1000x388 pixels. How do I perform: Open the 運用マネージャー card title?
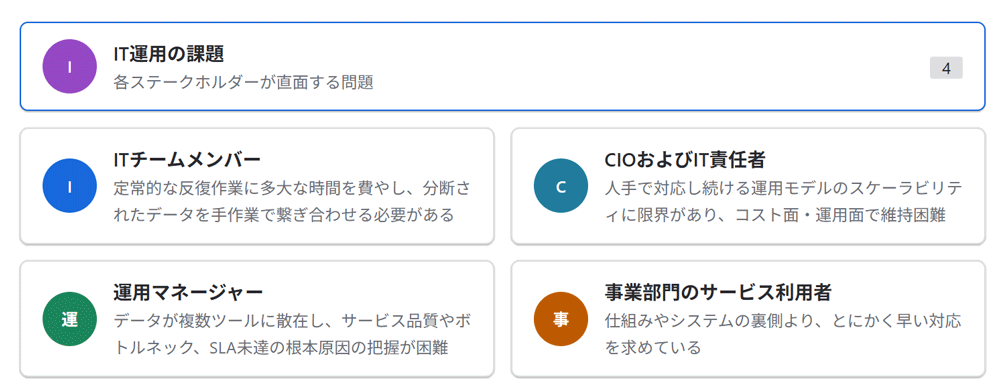coord(188,292)
